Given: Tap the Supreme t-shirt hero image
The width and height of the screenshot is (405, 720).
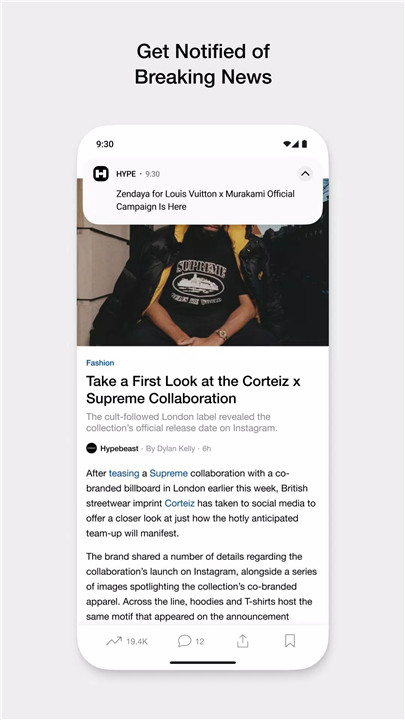Looking at the screenshot, I should [x=202, y=285].
